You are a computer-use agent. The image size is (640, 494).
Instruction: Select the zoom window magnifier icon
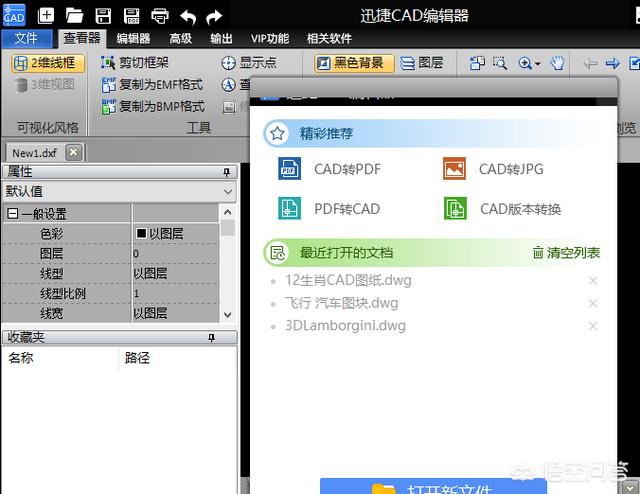click(x=500, y=63)
